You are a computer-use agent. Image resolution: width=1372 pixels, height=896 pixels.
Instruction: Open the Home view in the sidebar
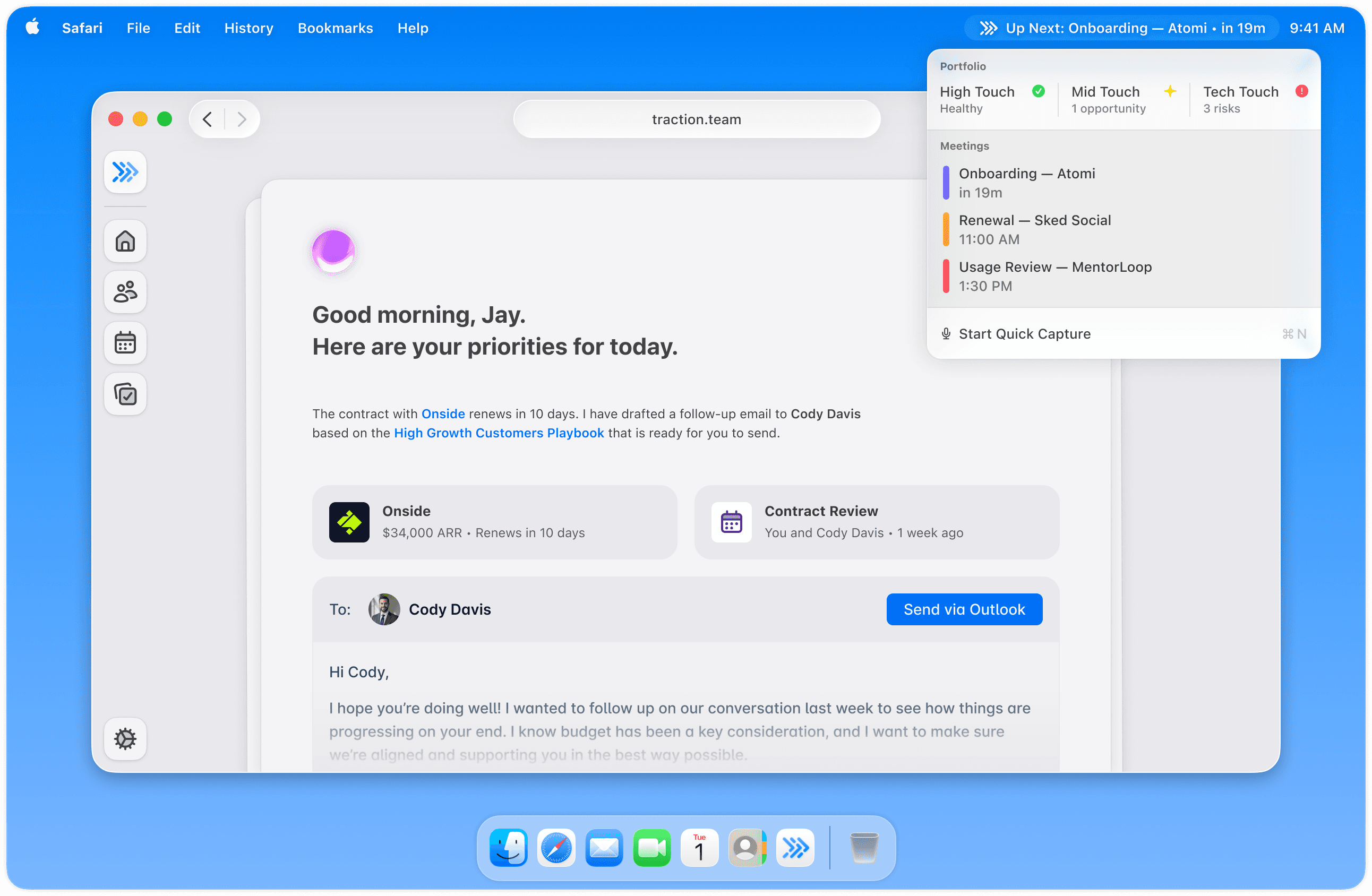[x=125, y=242]
